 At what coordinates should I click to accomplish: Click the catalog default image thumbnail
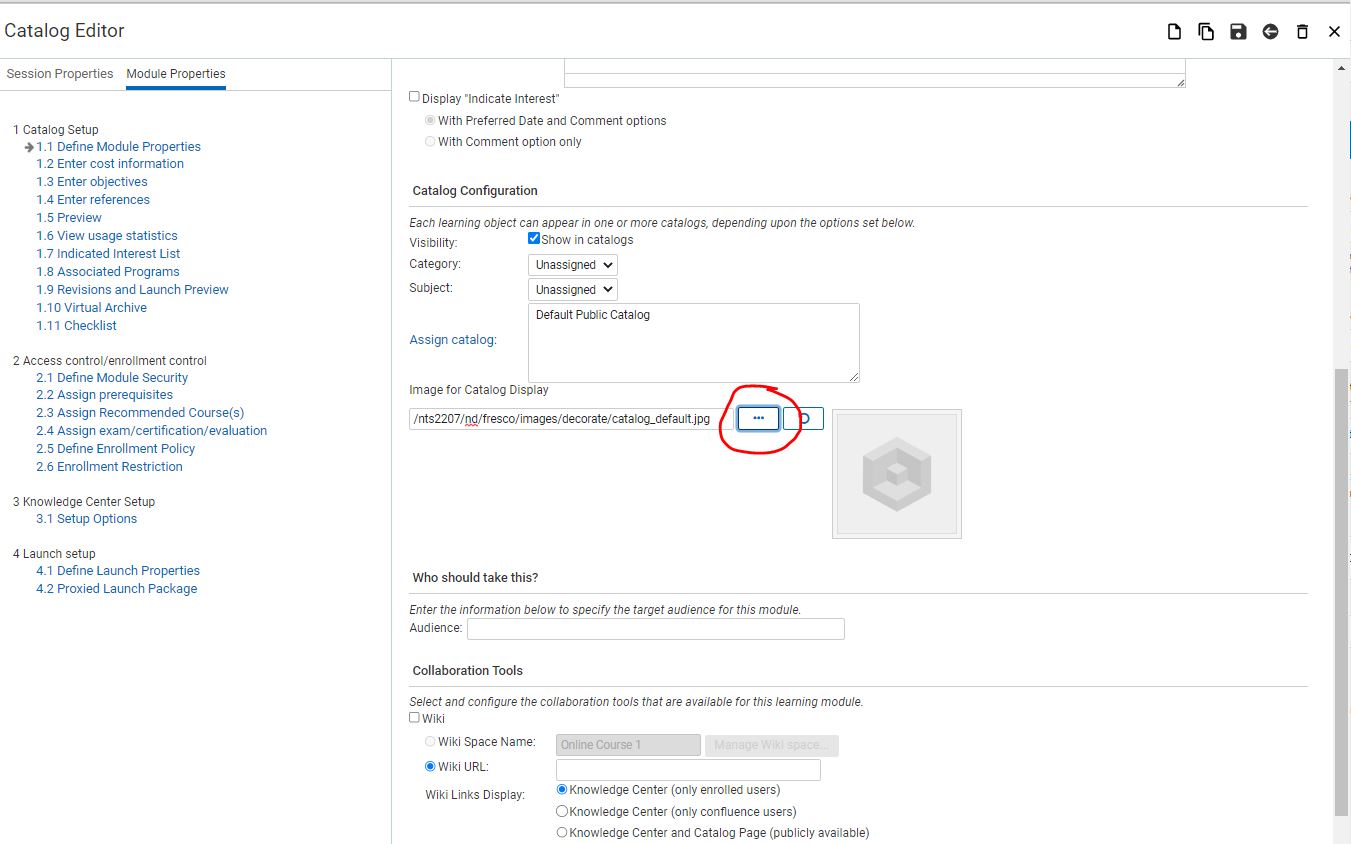(x=896, y=474)
